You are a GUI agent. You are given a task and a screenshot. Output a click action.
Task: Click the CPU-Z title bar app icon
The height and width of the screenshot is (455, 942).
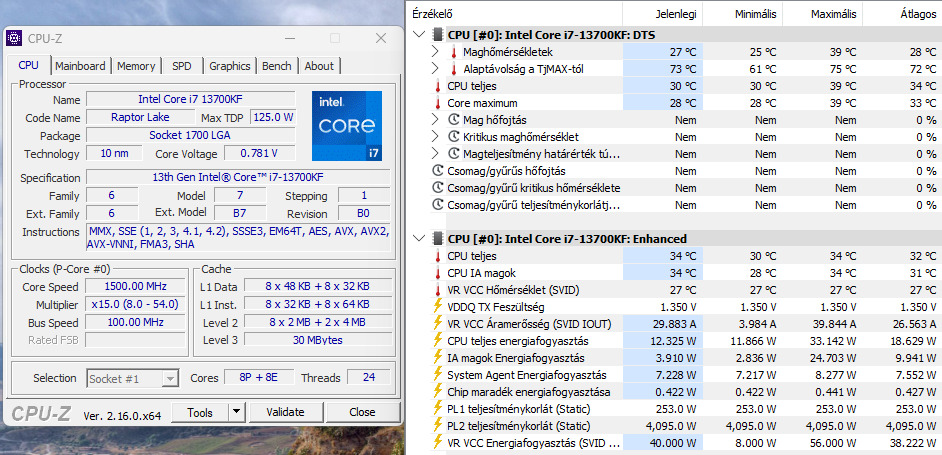[x=13, y=38]
